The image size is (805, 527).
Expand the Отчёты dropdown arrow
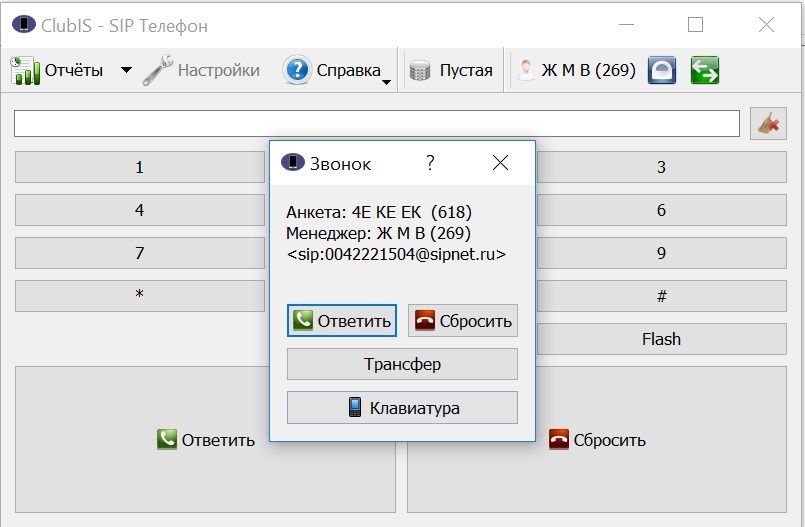126,70
